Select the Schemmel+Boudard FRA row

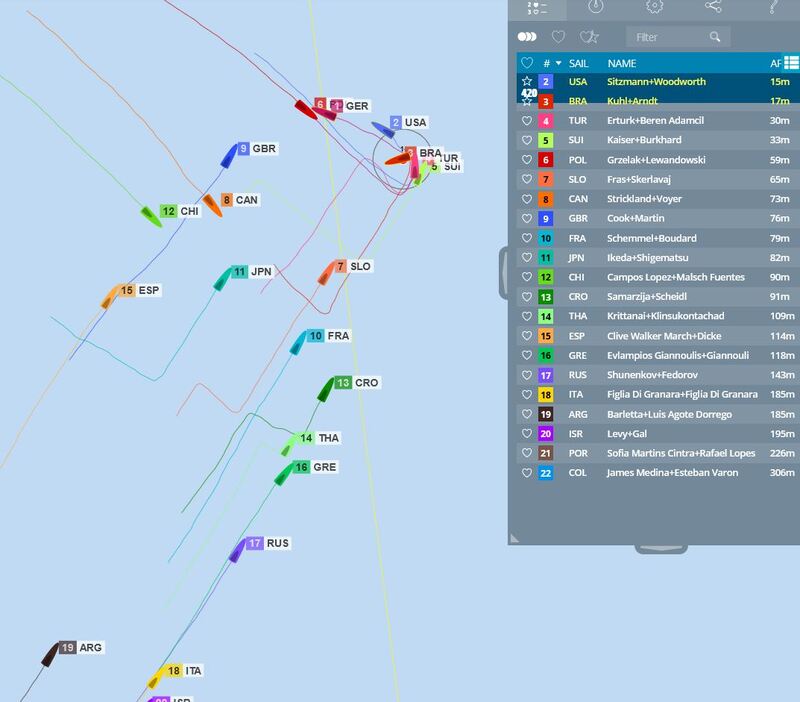(x=652, y=238)
